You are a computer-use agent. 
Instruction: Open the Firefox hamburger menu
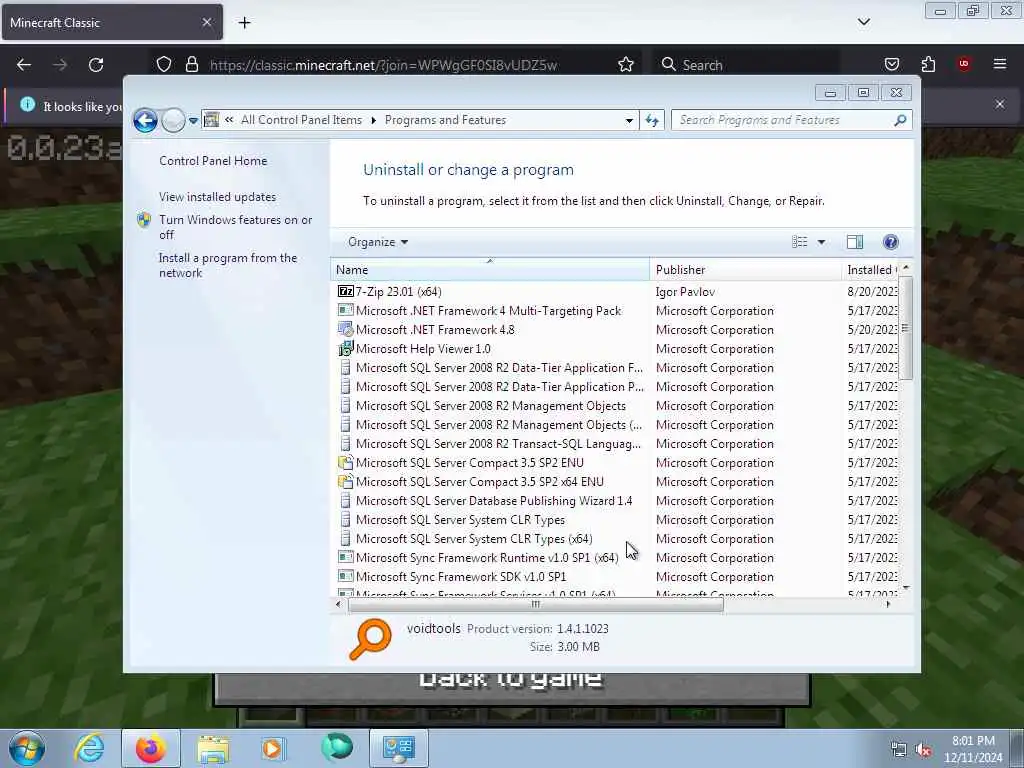[x=999, y=64]
